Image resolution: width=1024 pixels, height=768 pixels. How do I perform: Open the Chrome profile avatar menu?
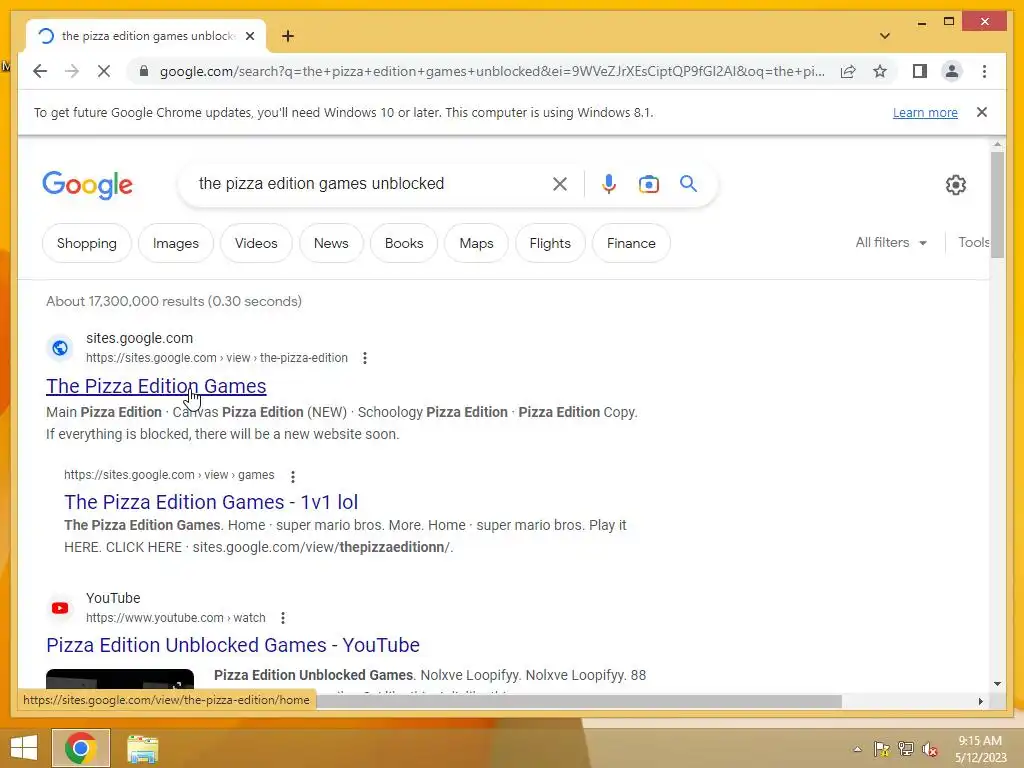[x=952, y=71]
